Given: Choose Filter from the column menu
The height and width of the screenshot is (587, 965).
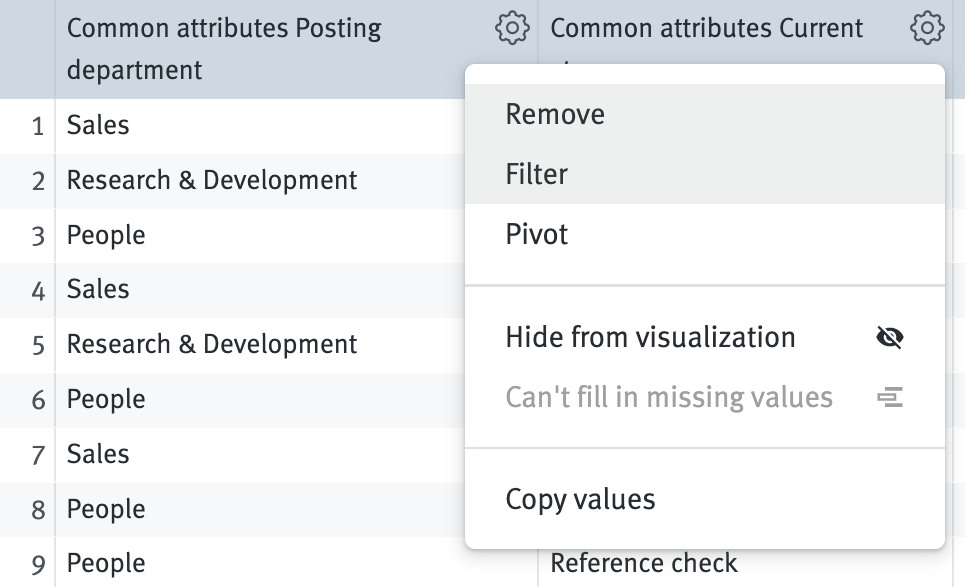Looking at the screenshot, I should [x=537, y=173].
